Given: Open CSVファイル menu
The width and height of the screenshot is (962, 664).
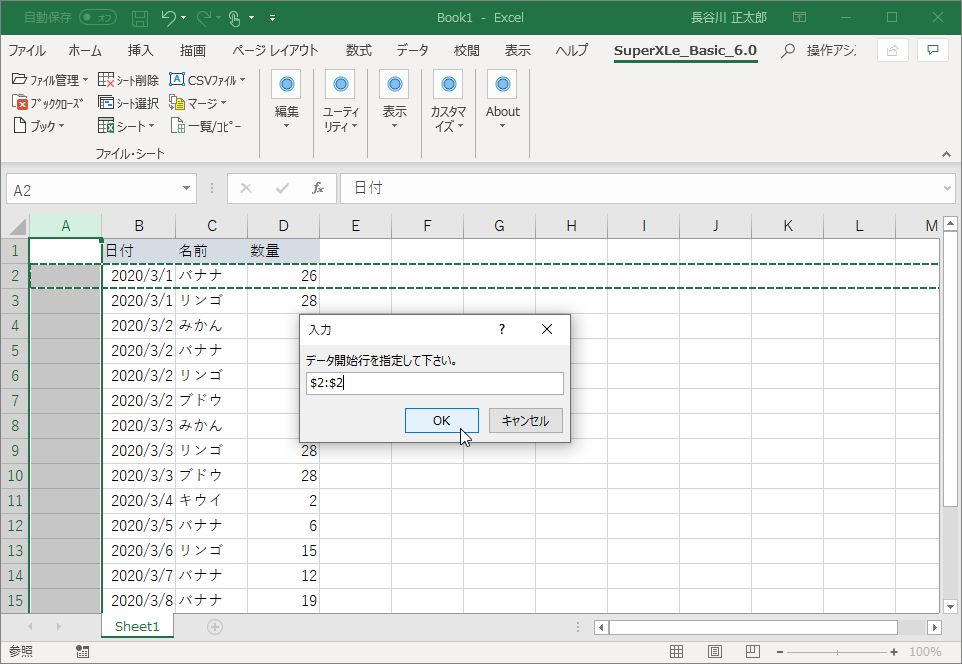Looking at the screenshot, I should pos(207,80).
